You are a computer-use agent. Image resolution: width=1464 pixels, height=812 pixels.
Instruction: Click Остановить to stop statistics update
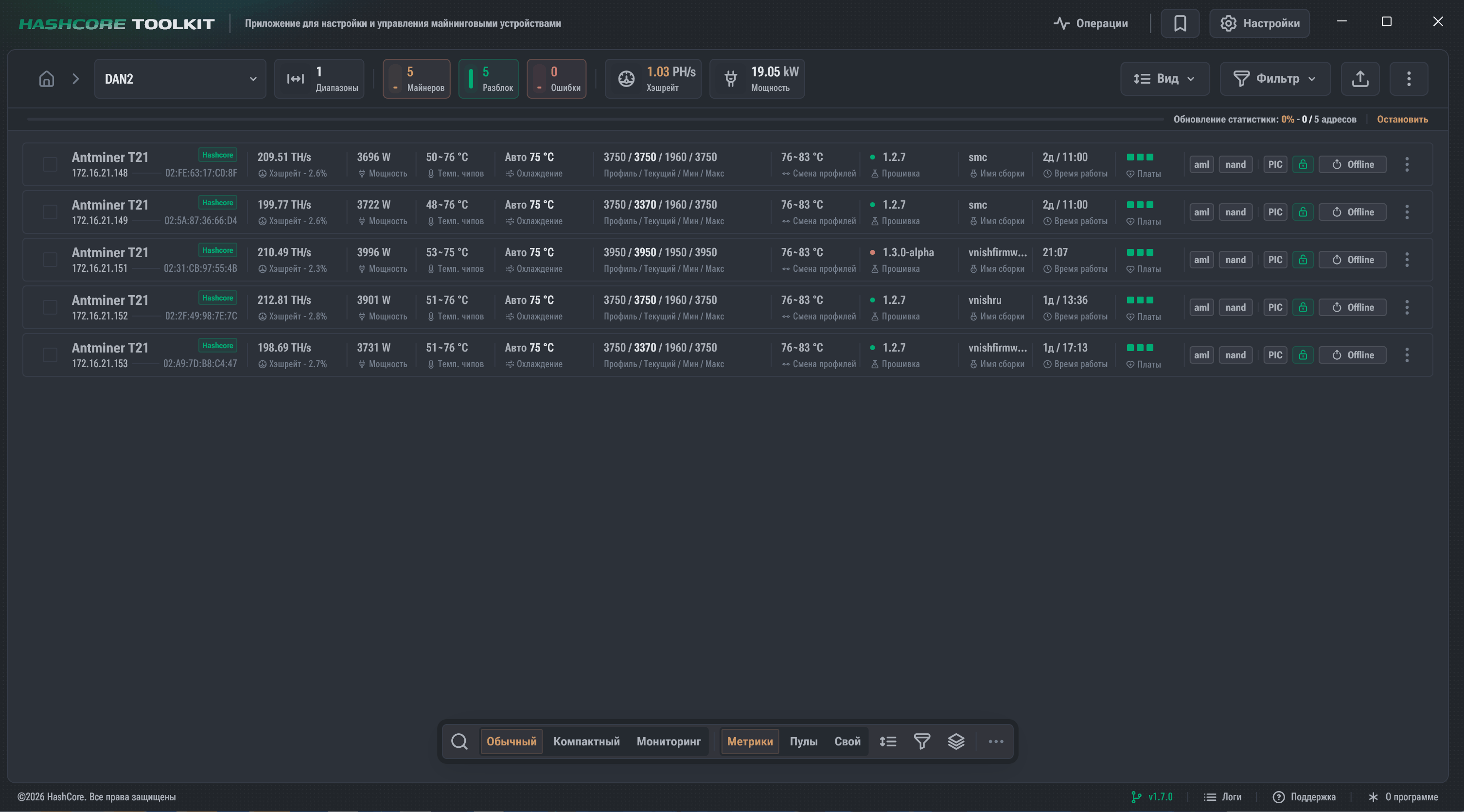coord(1402,119)
